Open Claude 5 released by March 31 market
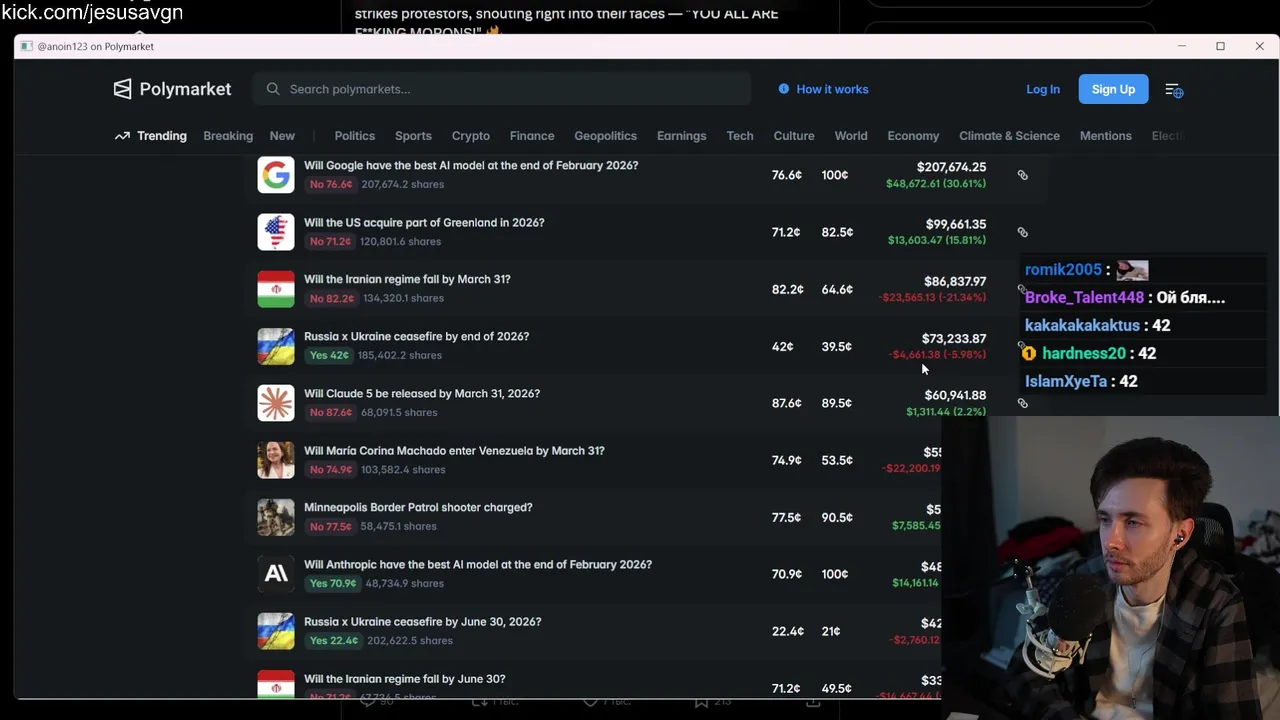The width and height of the screenshot is (1280, 720). (422, 393)
